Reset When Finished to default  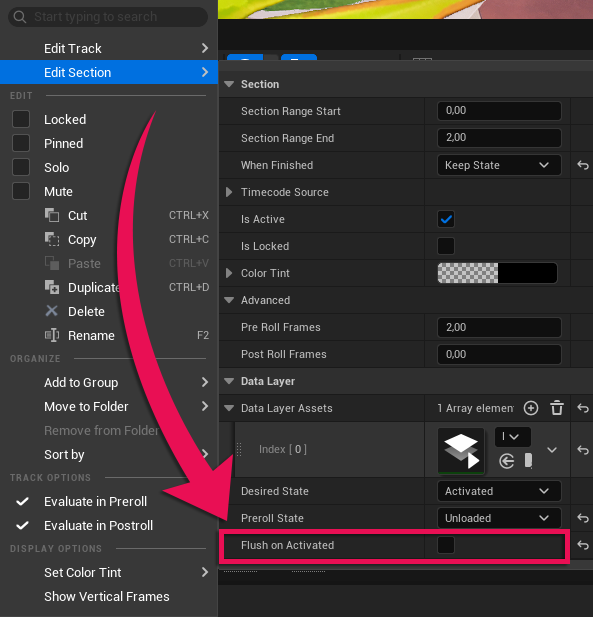click(x=583, y=165)
